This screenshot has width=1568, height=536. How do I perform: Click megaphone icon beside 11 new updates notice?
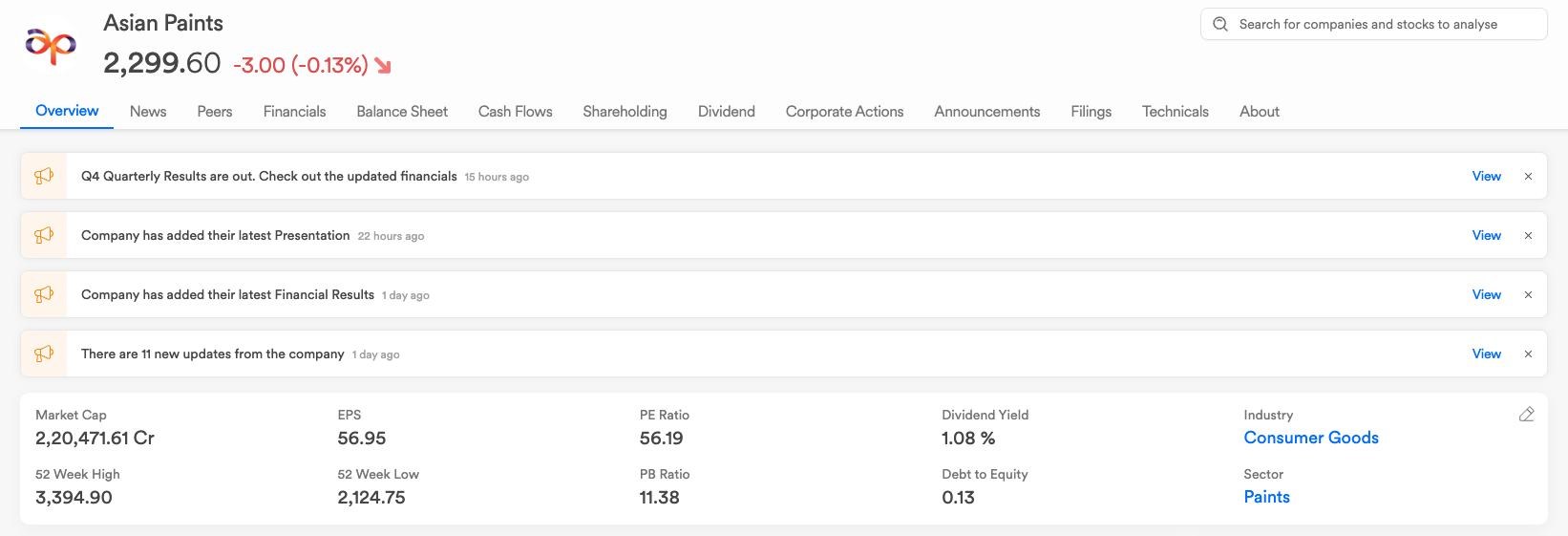tap(44, 354)
